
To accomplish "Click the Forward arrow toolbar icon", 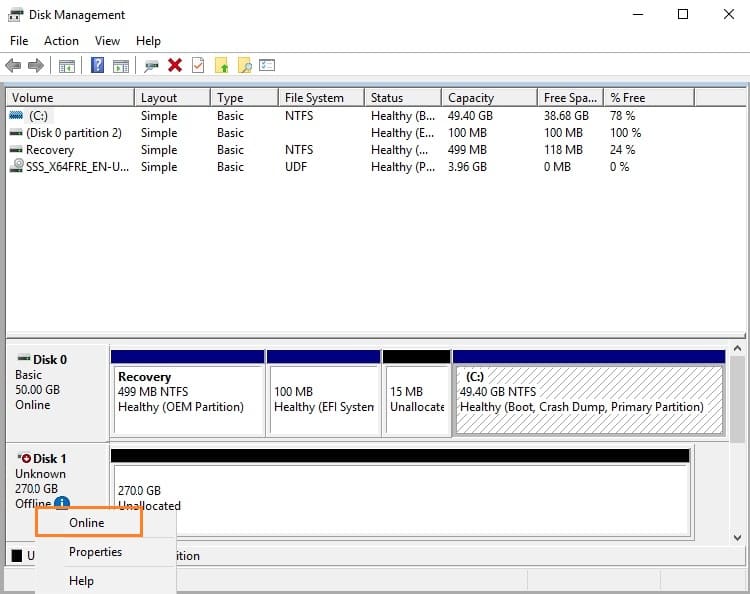I will [36, 66].
